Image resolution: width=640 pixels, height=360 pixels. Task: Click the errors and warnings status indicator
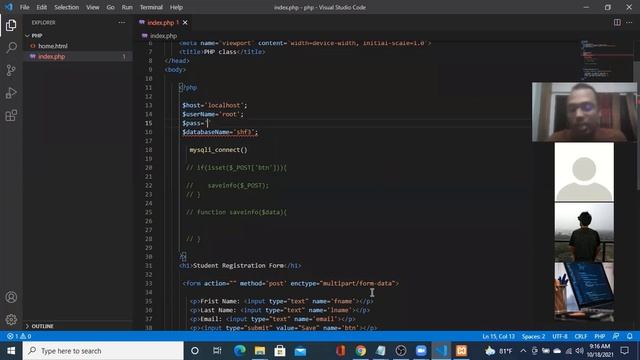click(19, 336)
